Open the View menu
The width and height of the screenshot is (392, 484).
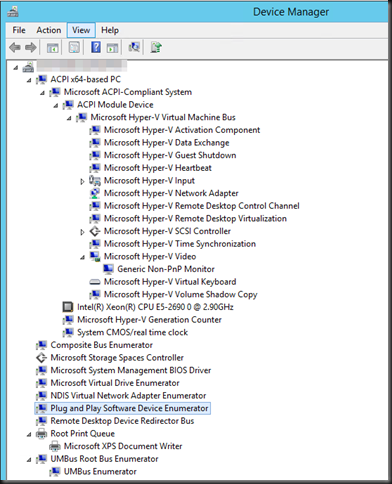[x=81, y=30]
